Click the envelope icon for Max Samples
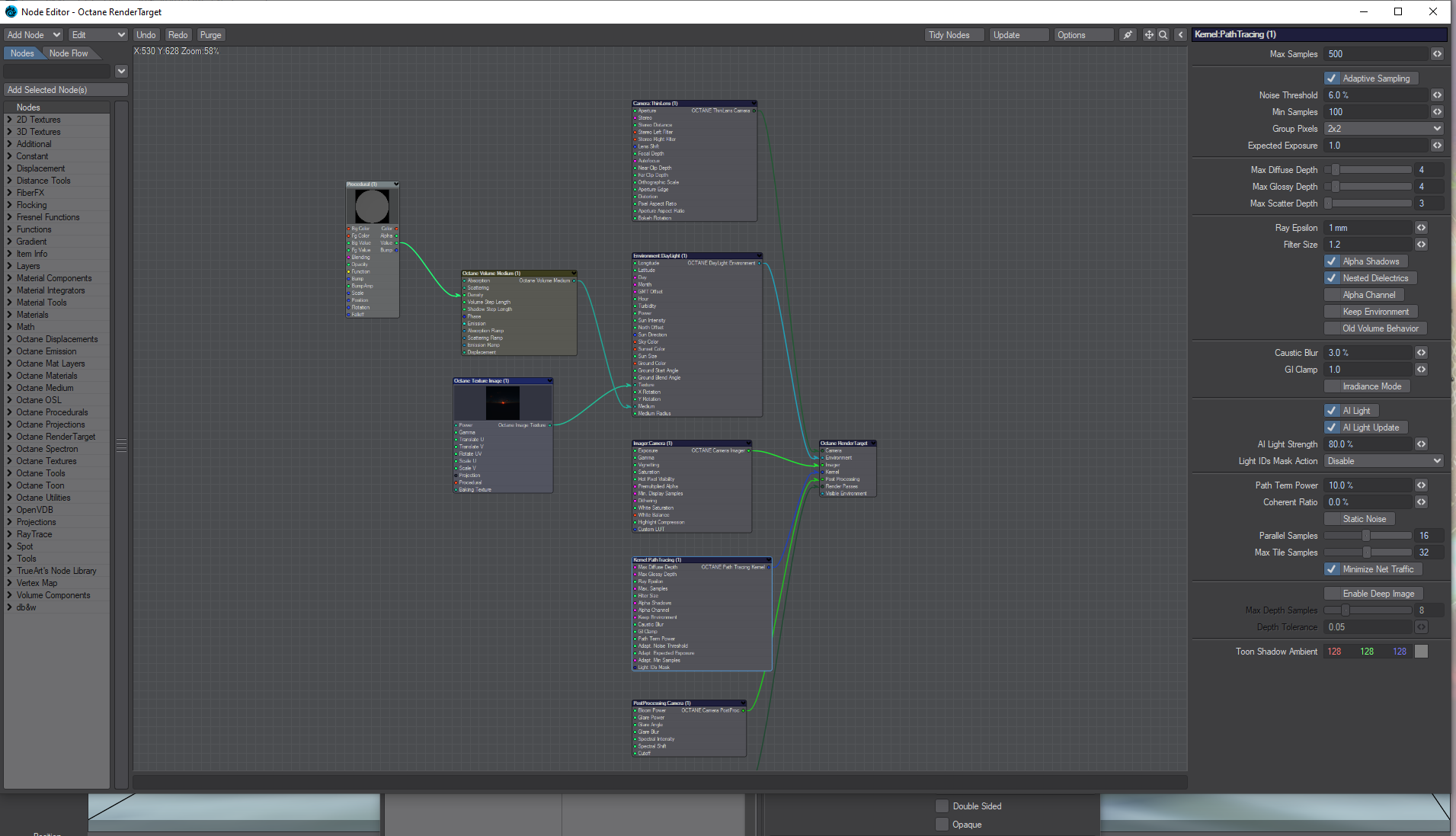 coord(1437,54)
